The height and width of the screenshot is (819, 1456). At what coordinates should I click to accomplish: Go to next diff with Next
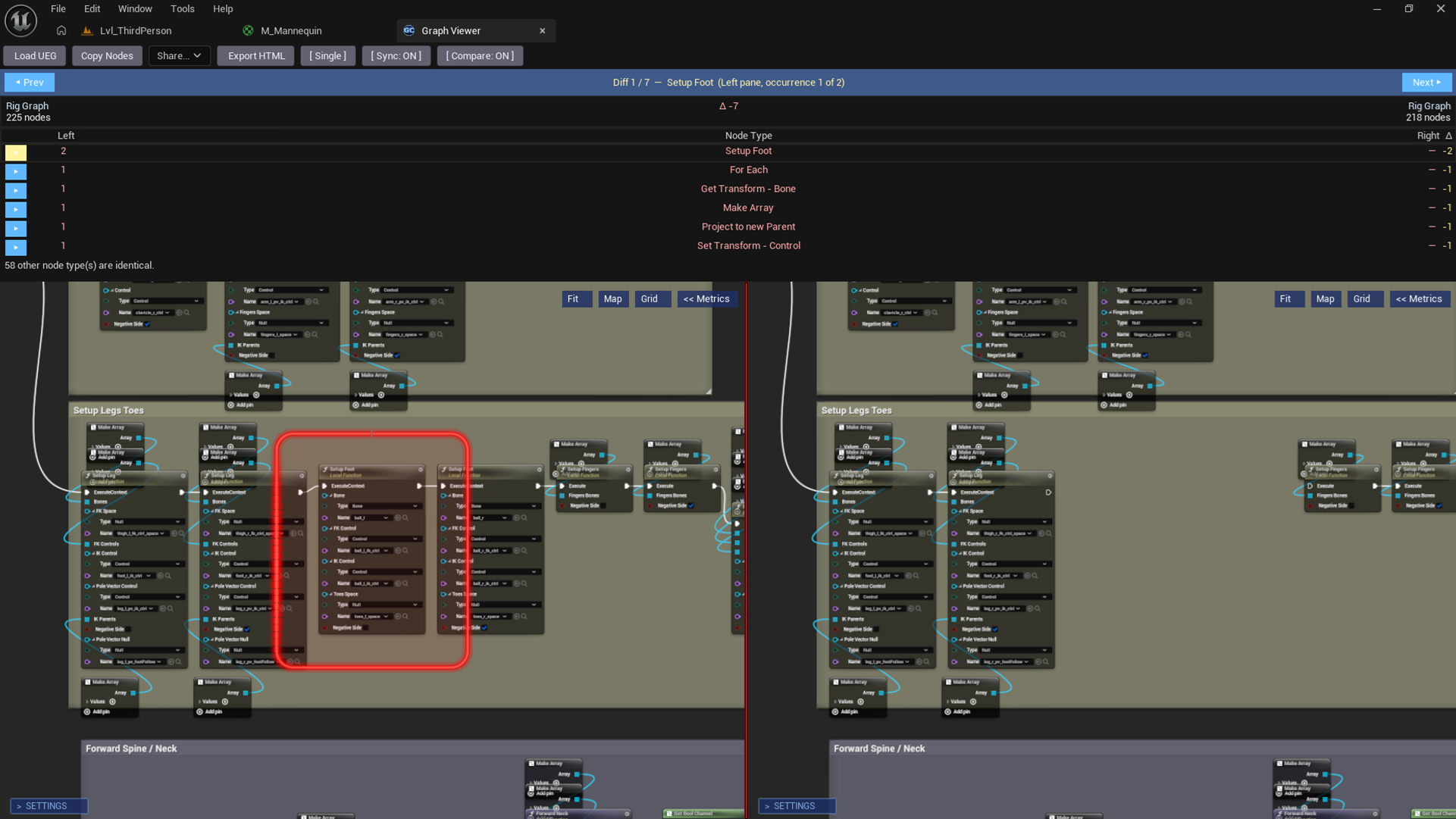tap(1426, 83)
